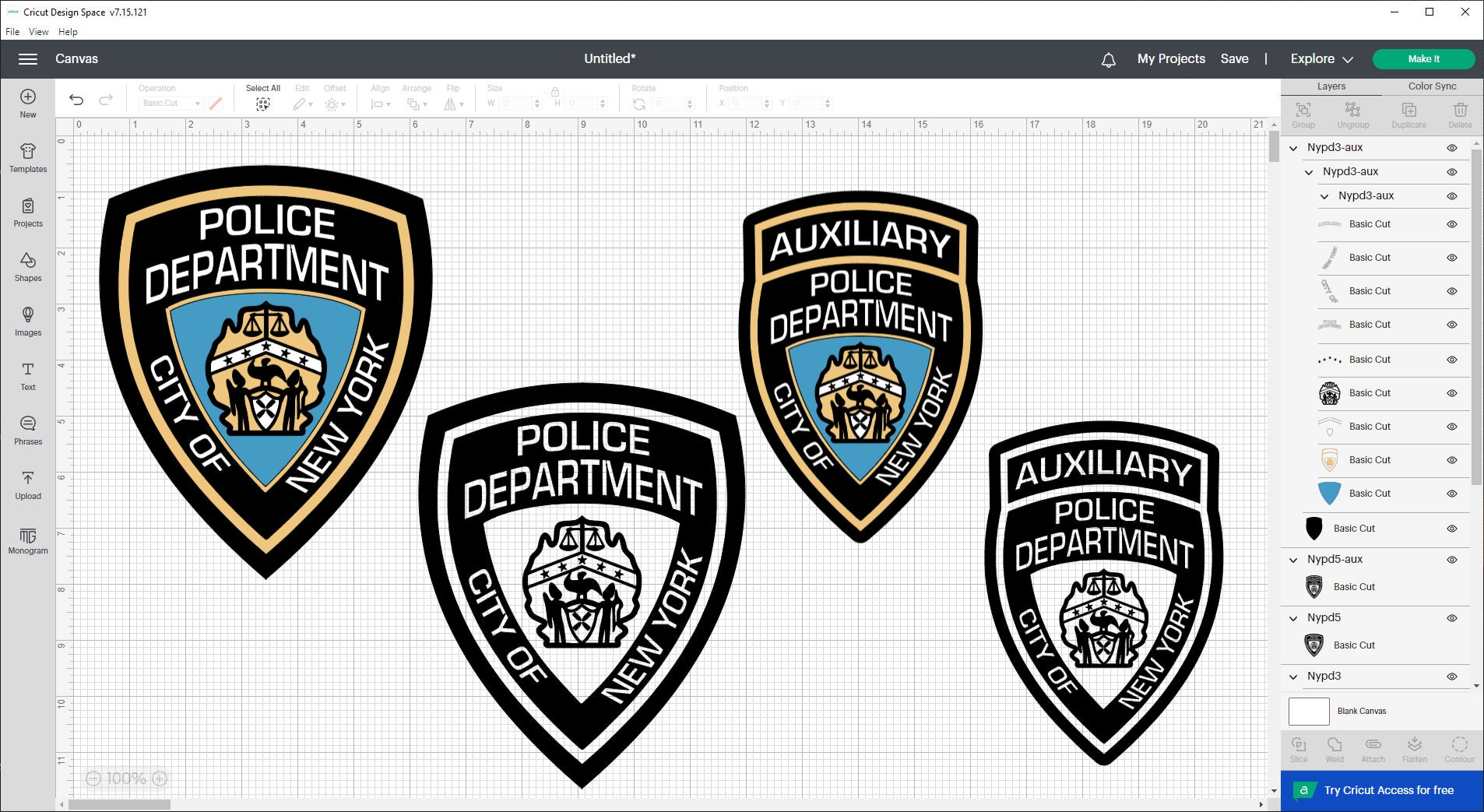This screenshot has width=1484, height=812.
Task: Open the Templates panel
Action: click(x=28, y=158)
